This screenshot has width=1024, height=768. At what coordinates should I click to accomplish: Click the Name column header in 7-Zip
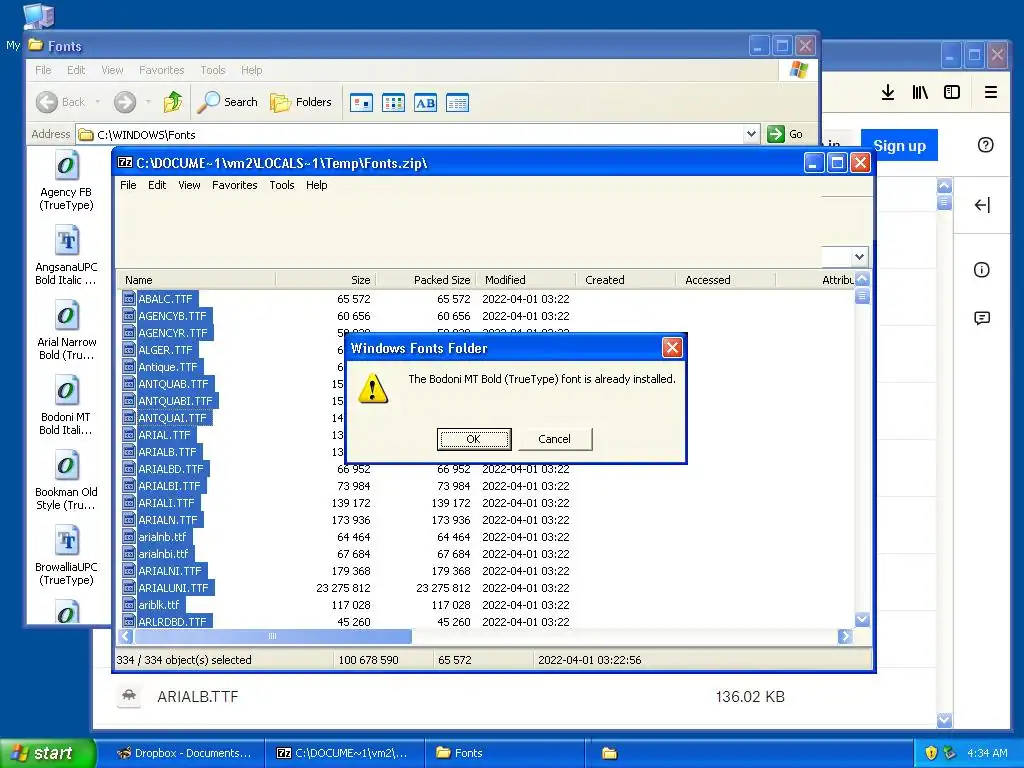pos(196,280)
